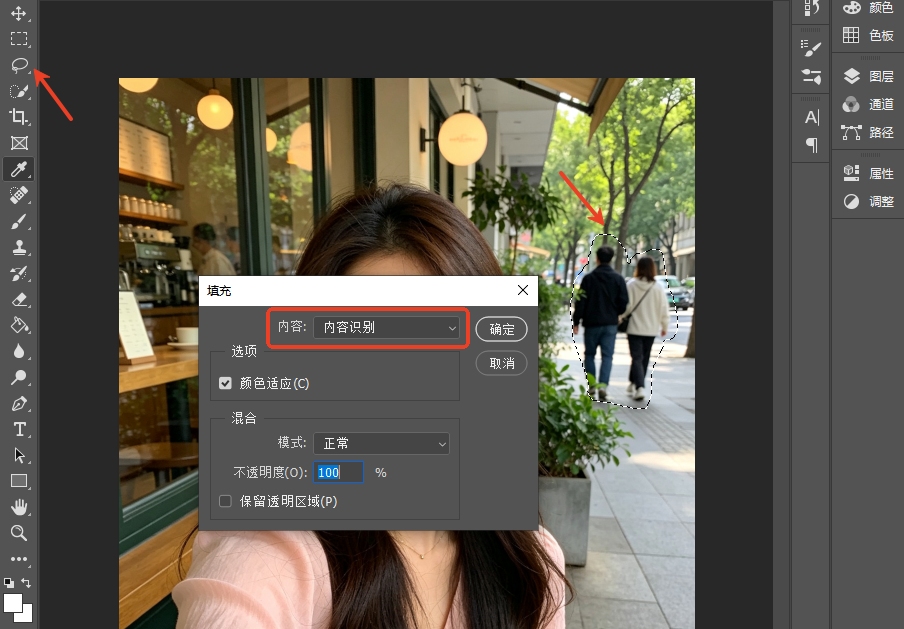Cancel the dialog with 取消

[502, 363]
